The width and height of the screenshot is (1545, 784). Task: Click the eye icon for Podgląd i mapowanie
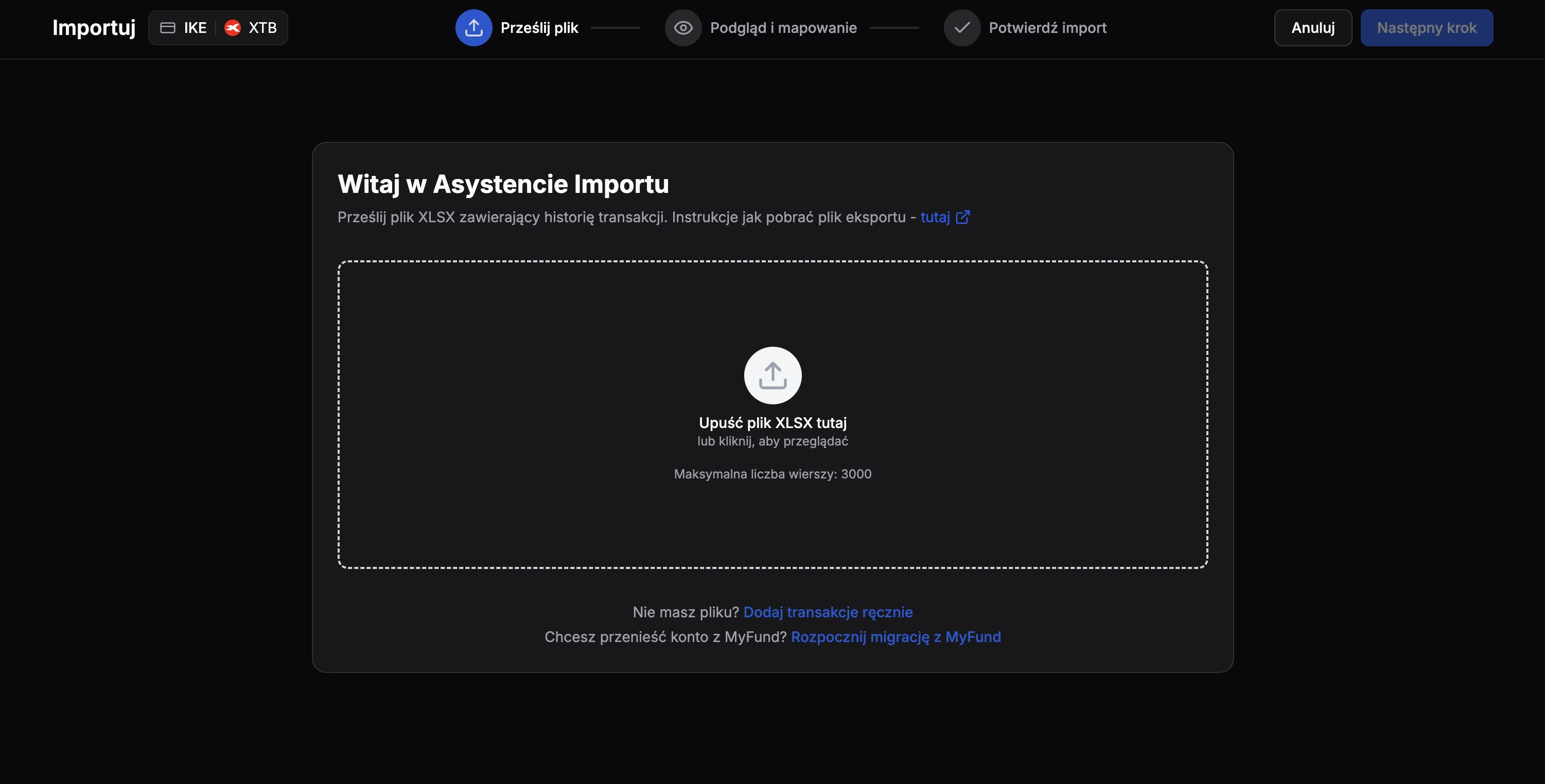682,28
